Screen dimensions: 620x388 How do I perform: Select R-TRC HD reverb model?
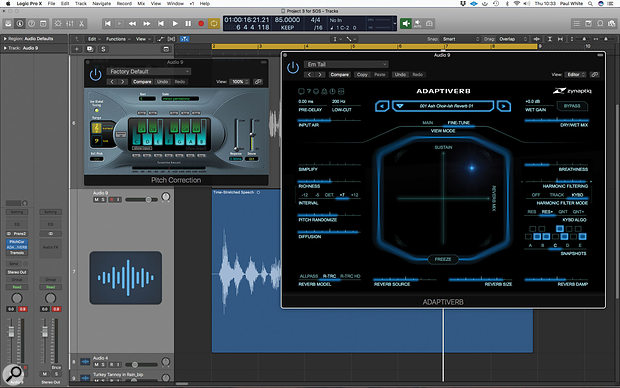pyautogui.click(x=350, y=276)
